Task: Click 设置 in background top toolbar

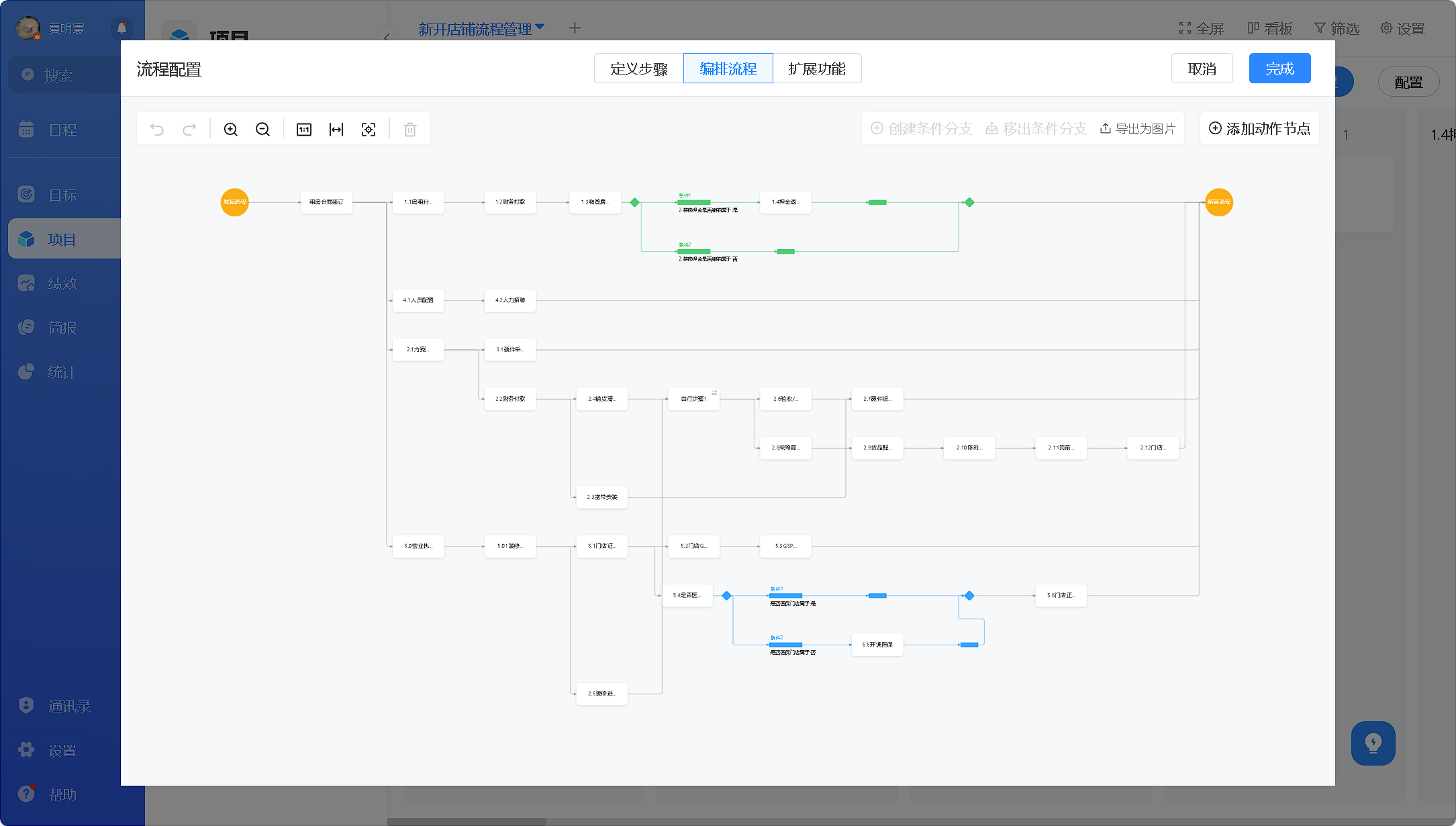Action: pyautogui.click(x=1403, y=28)
